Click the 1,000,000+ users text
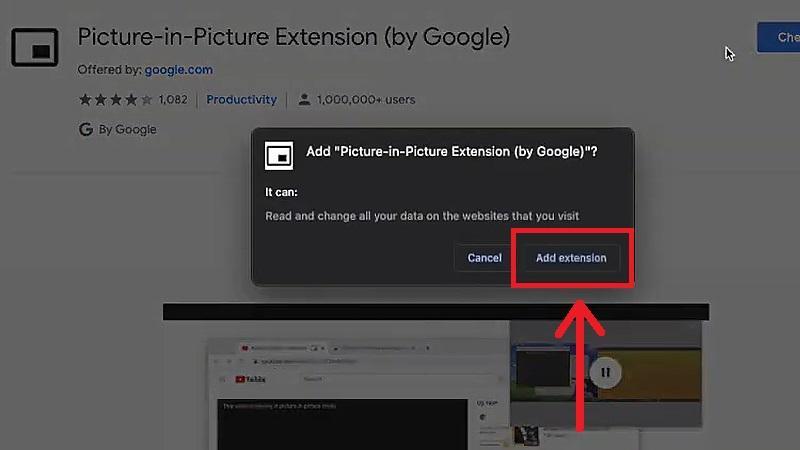Viewport: 800px width, 450px height. [x=366, y=100]
